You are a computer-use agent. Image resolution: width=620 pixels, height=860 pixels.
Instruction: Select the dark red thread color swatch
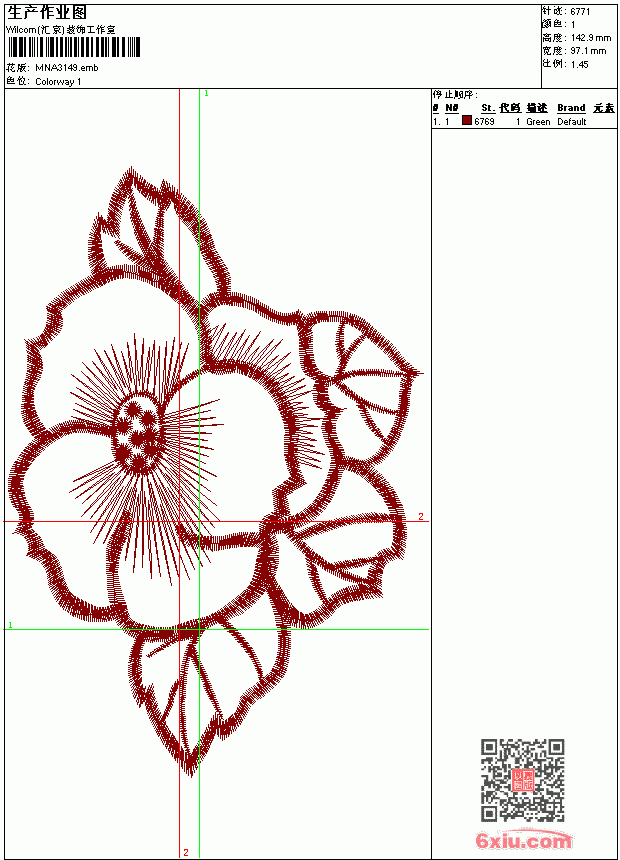(x=467, y=121)
